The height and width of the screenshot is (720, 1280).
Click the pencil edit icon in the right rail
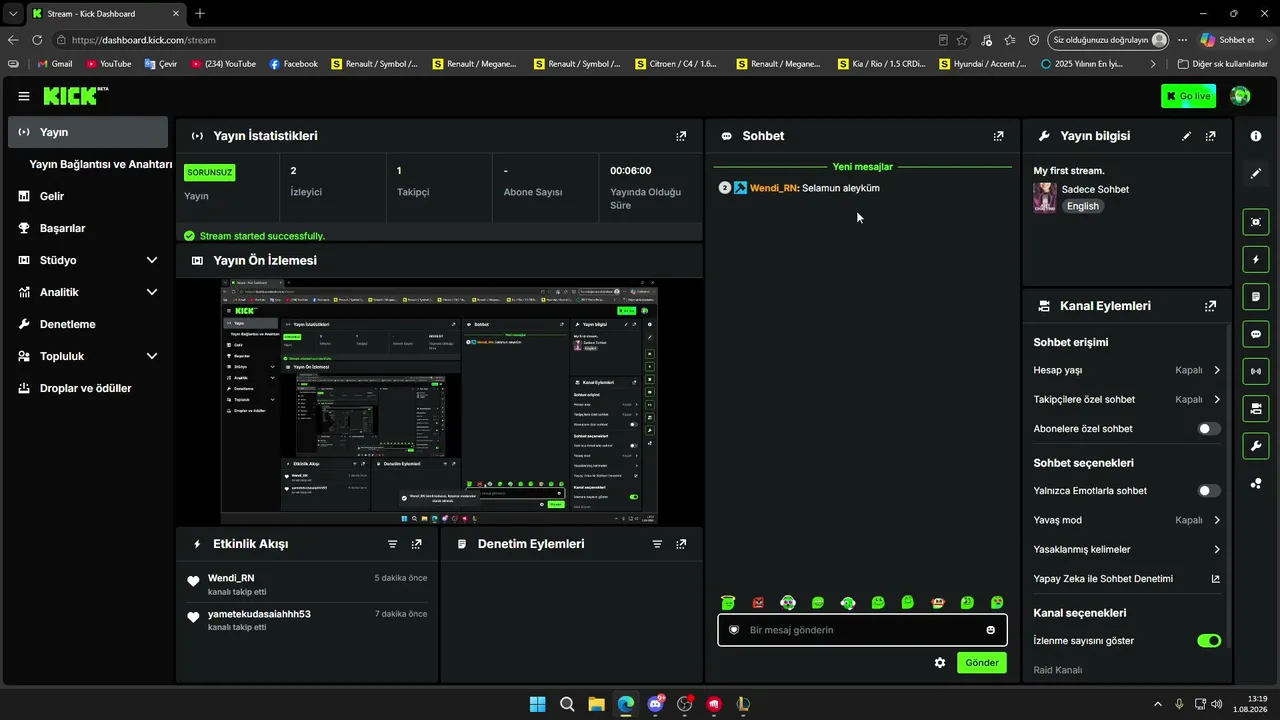pyautogui.click(x=1256, y=173)
